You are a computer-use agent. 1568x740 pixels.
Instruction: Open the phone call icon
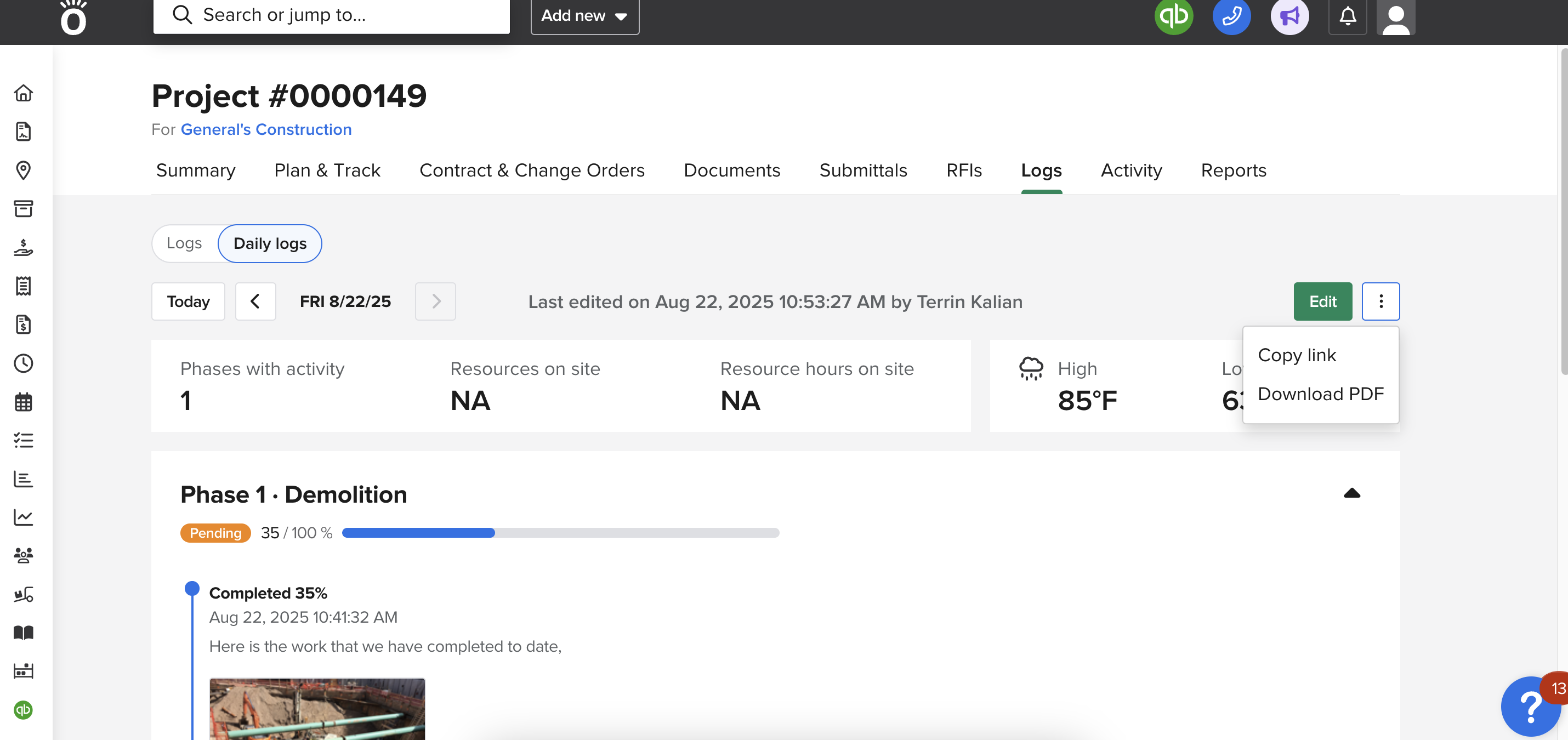1231,16
